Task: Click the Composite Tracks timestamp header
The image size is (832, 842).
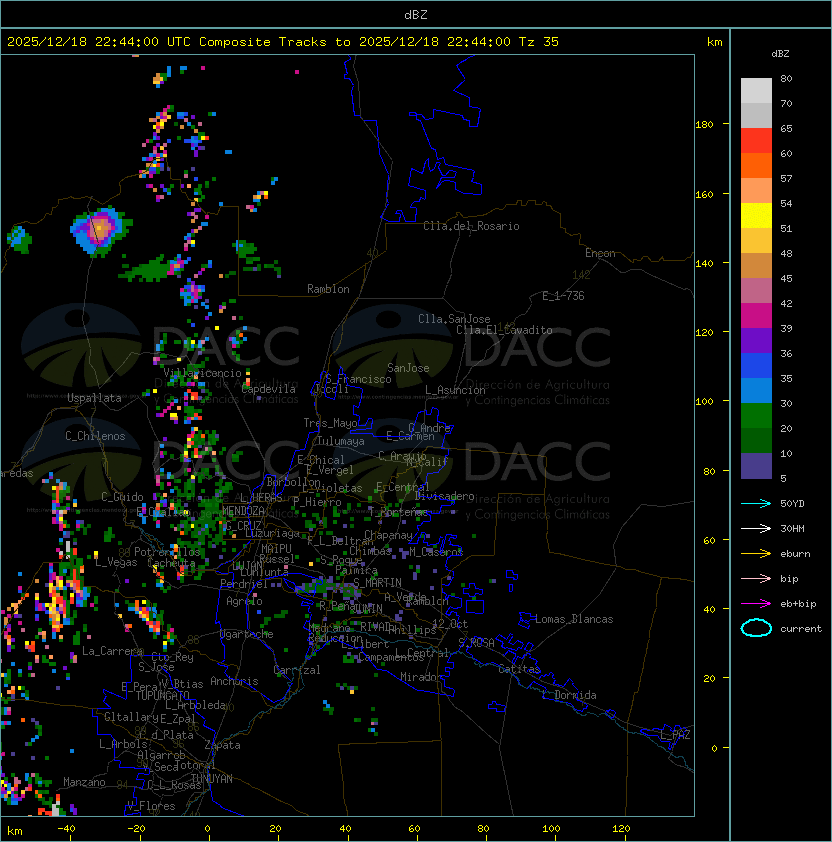Action: click(283, 42)
